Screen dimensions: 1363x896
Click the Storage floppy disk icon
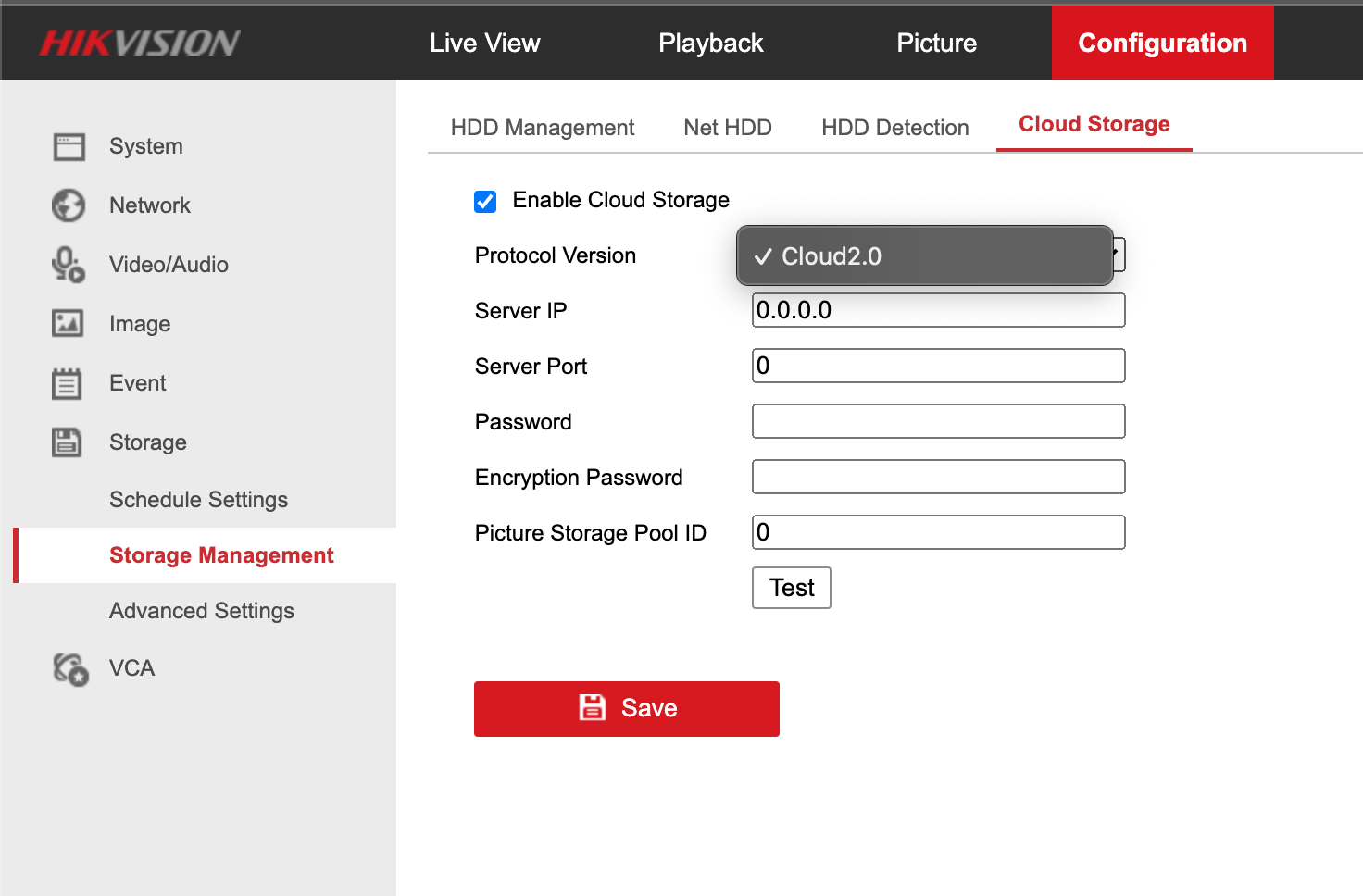(67, 442)
